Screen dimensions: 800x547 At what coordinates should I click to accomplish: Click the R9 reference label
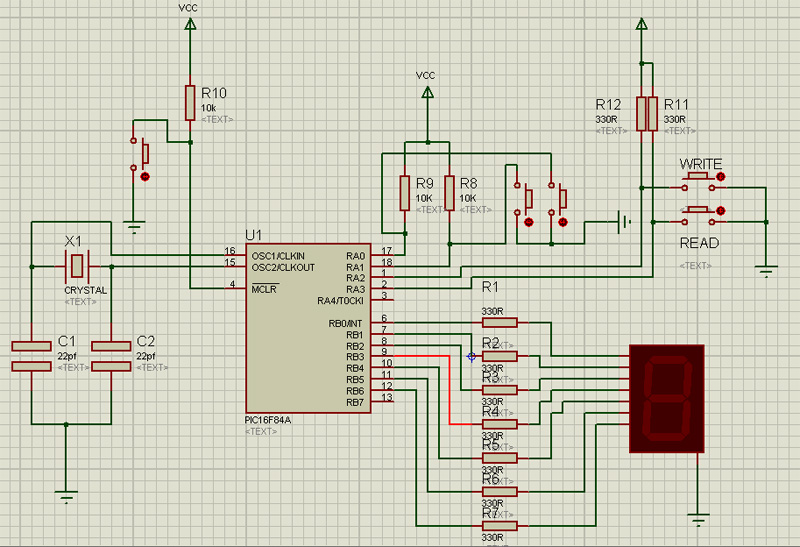coord(425,183)
